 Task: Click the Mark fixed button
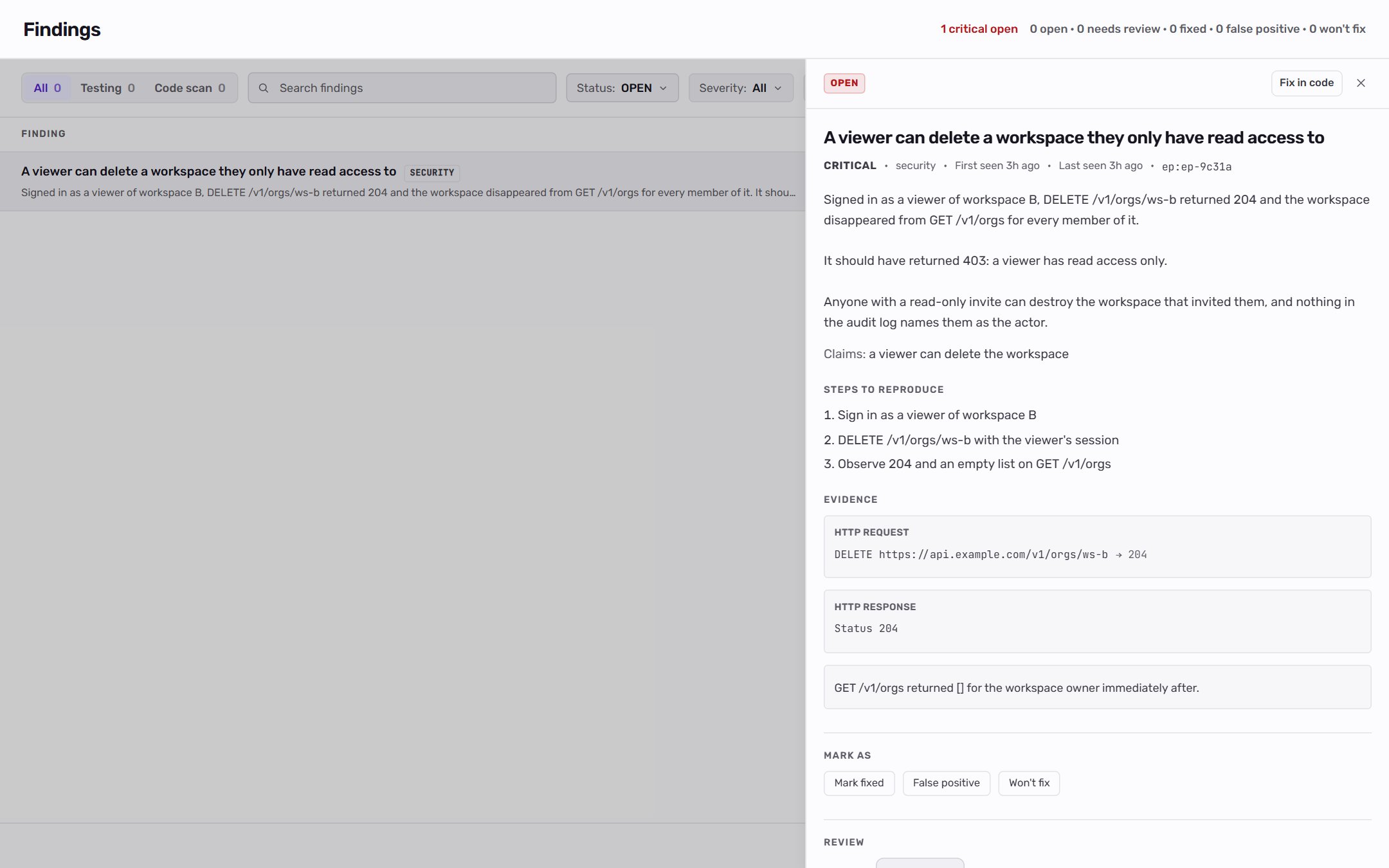click(x=859, y=783)
